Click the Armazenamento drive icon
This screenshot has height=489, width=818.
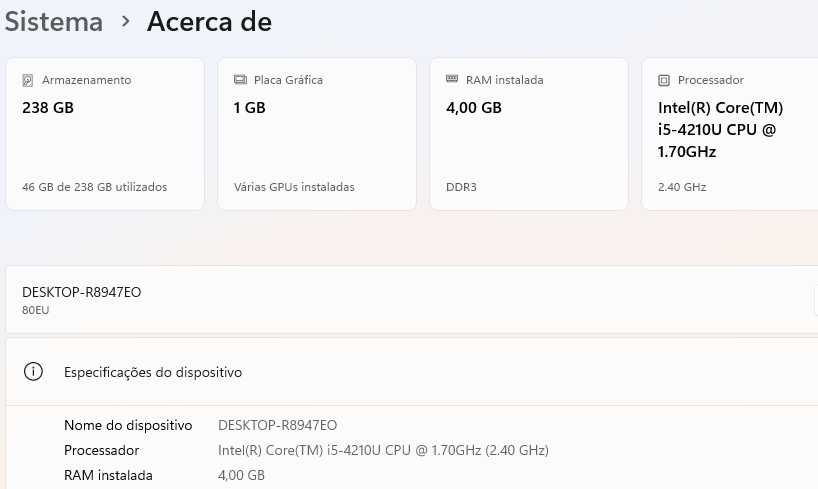coord(28,80)
